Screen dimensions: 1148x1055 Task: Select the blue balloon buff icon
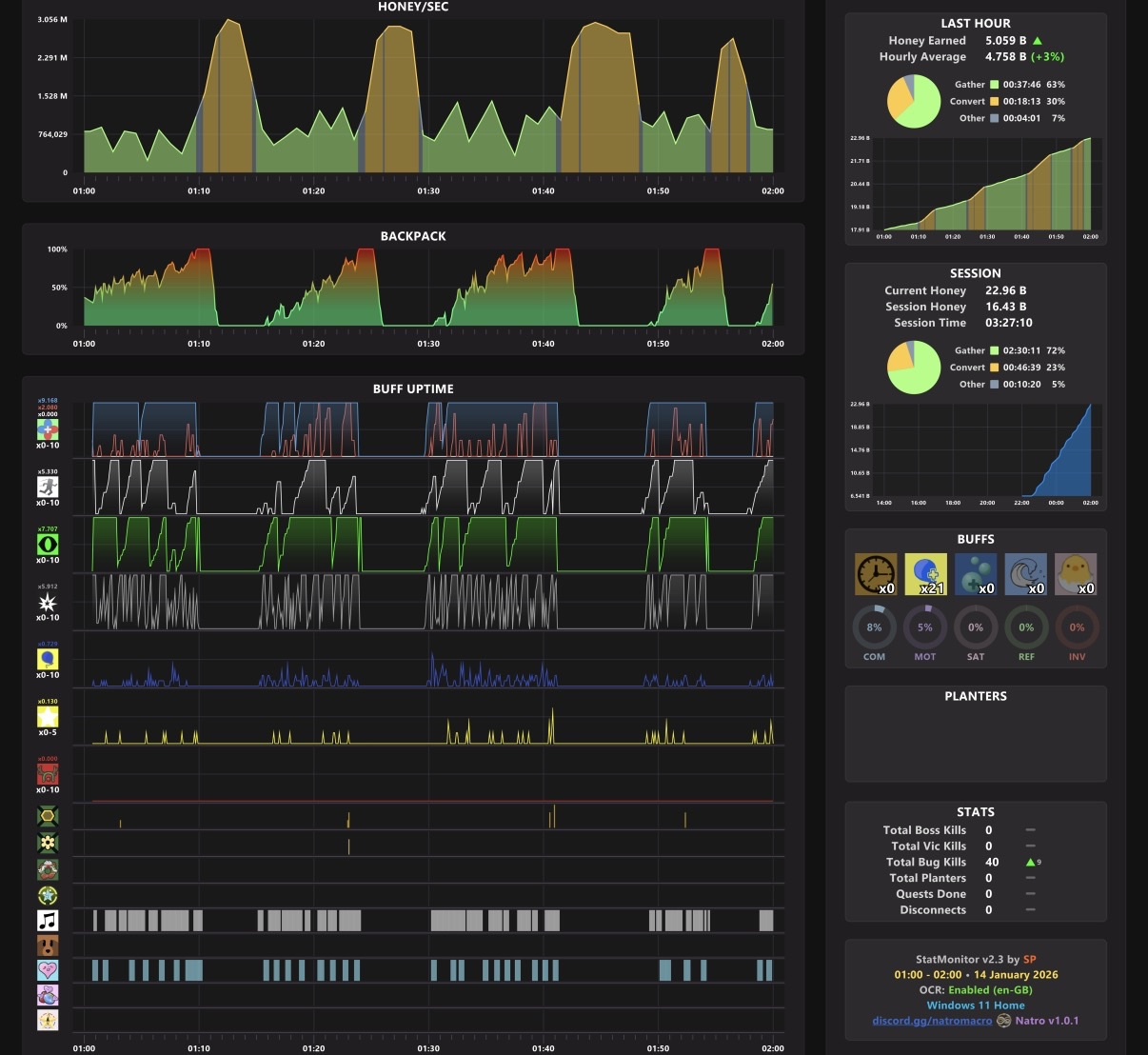coord(48,659)
